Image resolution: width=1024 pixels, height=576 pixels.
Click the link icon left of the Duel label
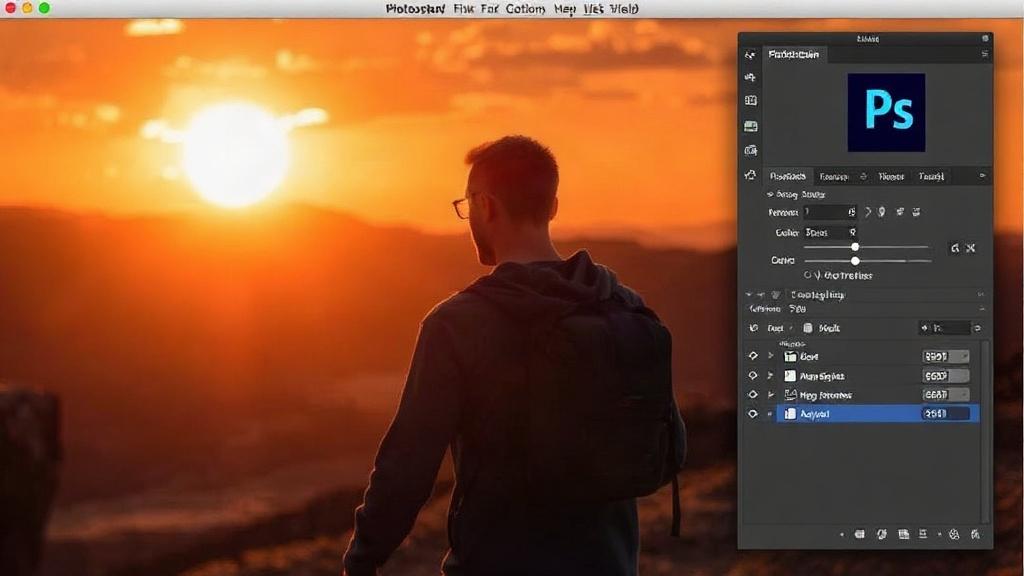(x=754, y=328)
